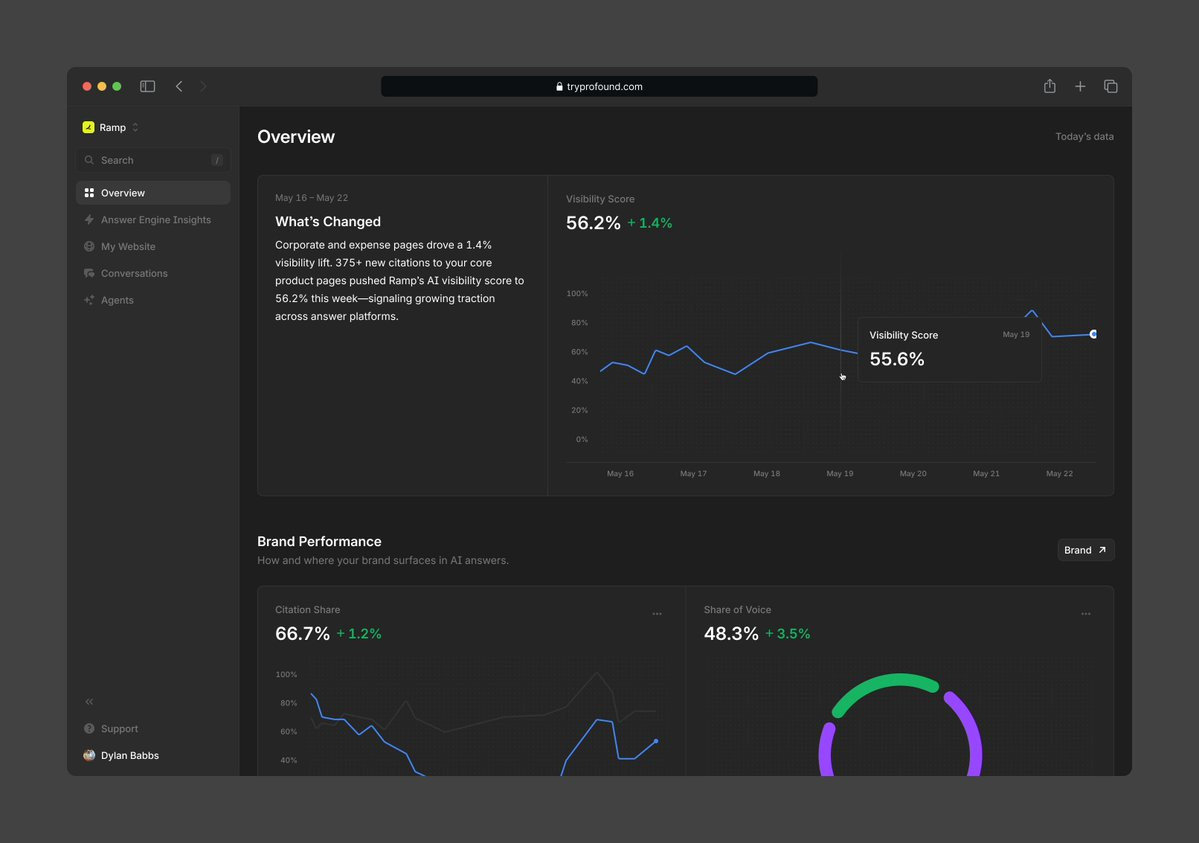Click the Ramp logo icon

[x=89, y=127]
